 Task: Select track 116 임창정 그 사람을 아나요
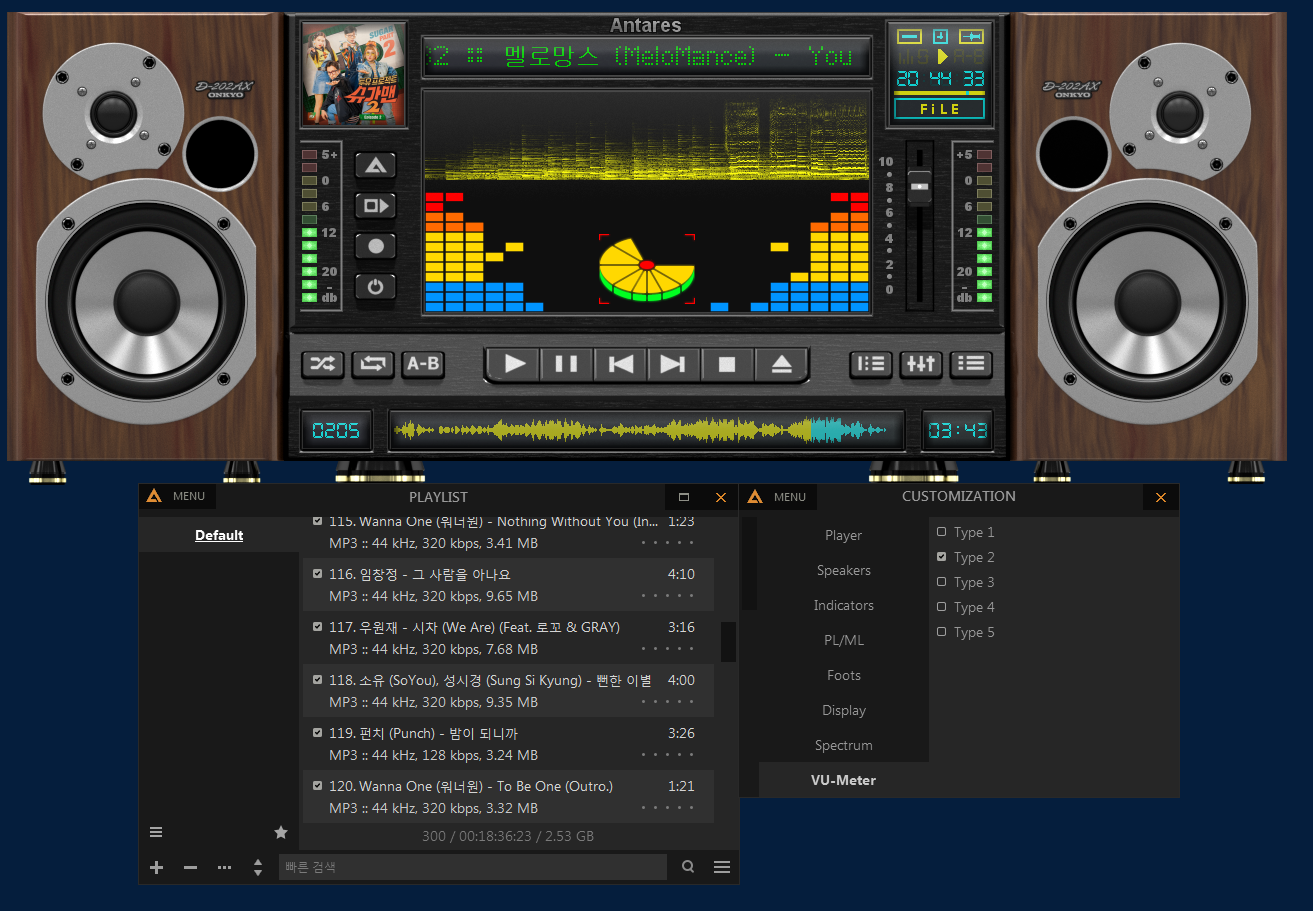tap(508, 585)
